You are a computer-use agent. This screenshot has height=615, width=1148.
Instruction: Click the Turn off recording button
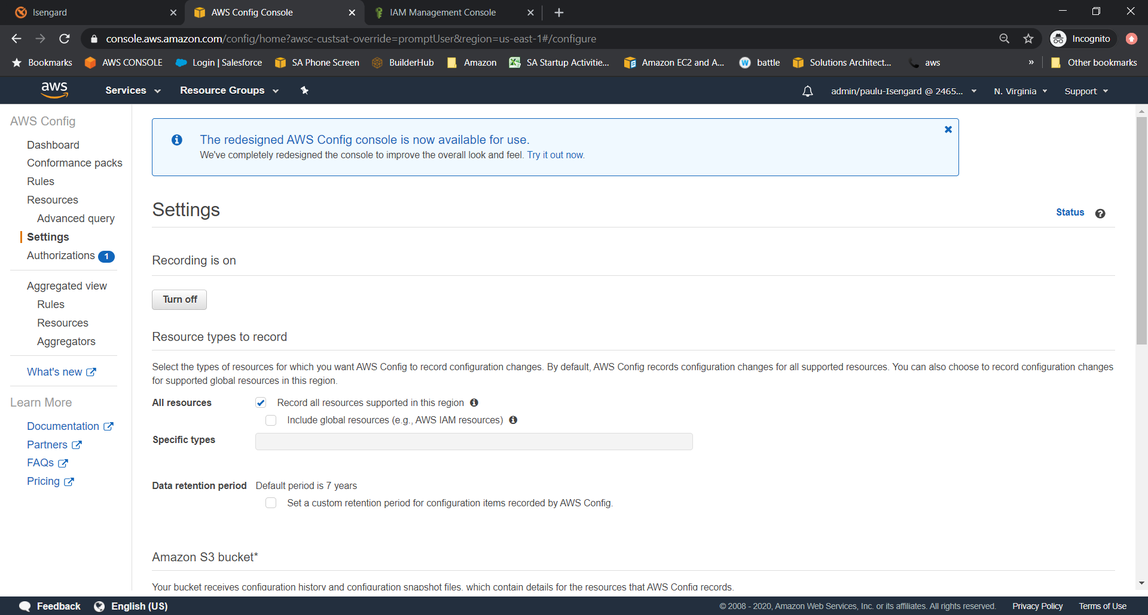click(179, 299)
